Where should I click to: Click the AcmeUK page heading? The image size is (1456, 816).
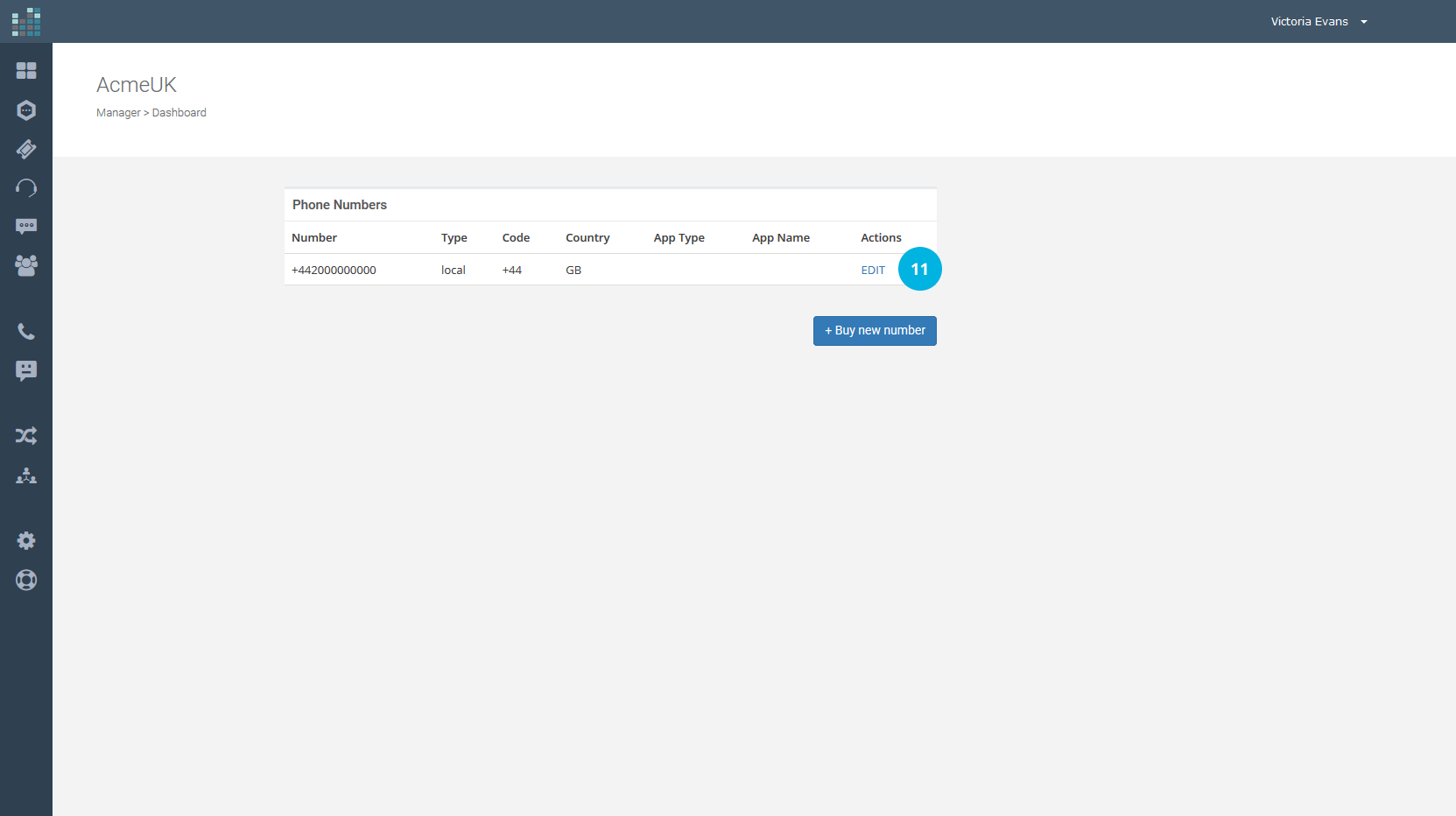point(137,85)
